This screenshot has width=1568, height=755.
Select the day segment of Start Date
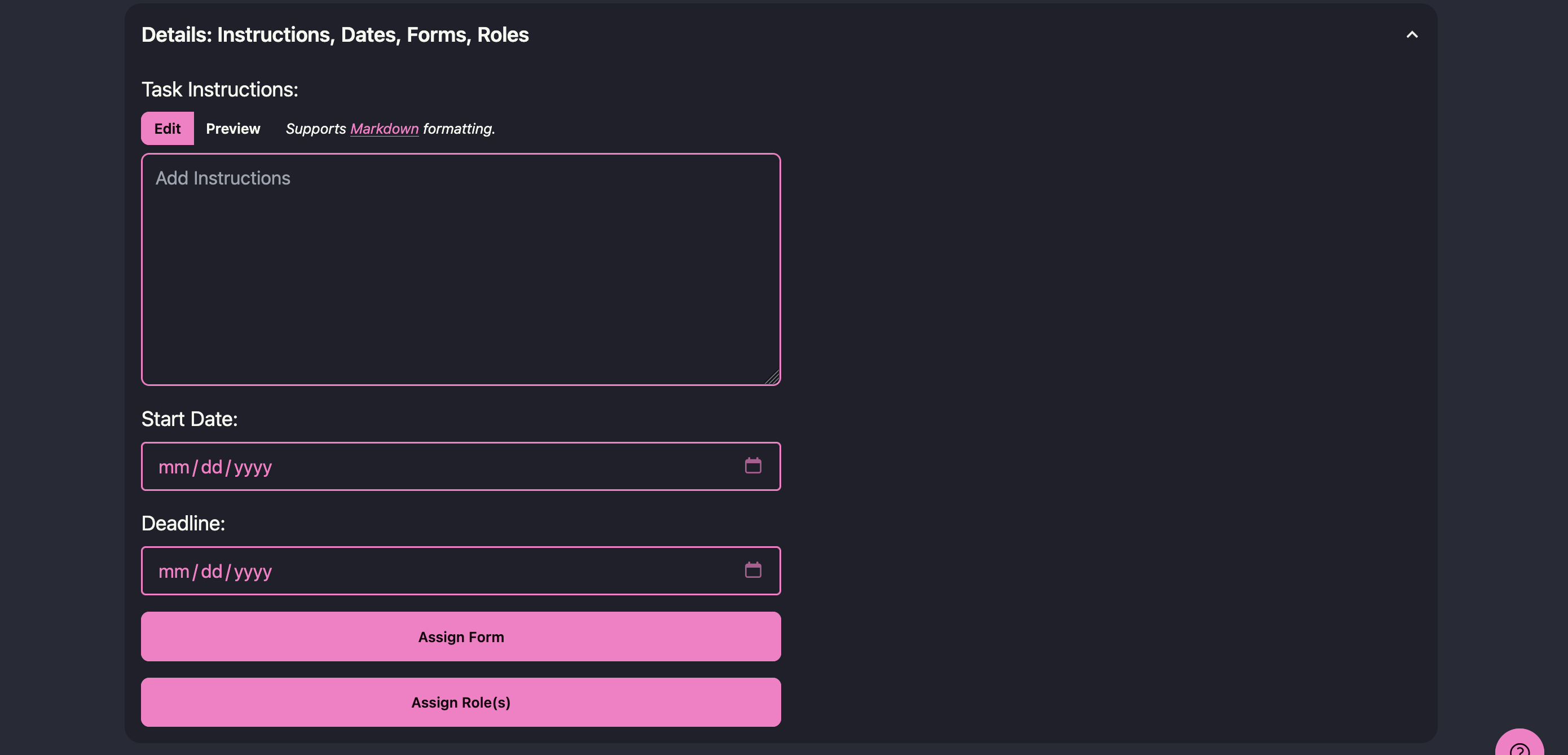coord(211,467)
